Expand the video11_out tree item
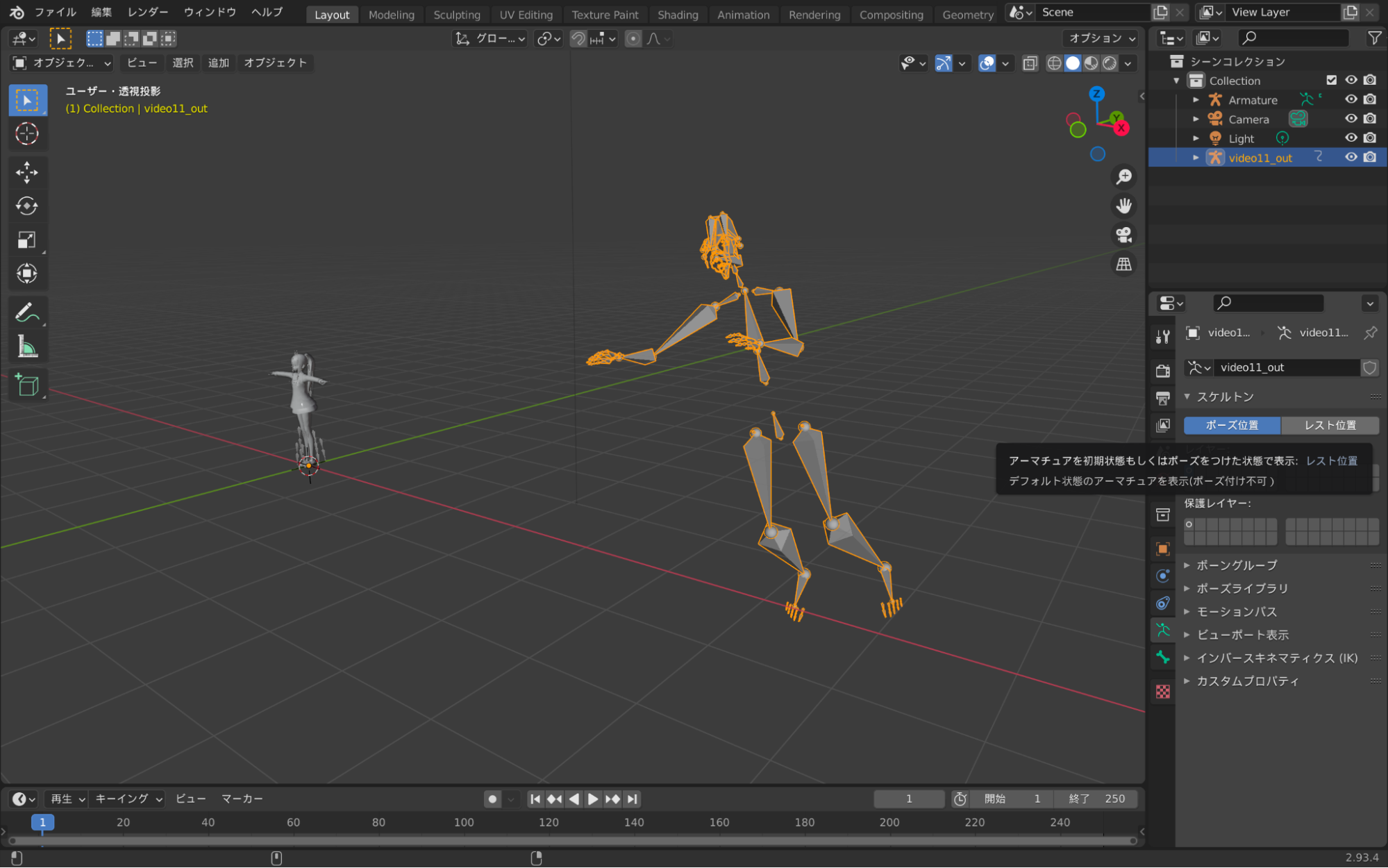 click(x=1196, y=158)
